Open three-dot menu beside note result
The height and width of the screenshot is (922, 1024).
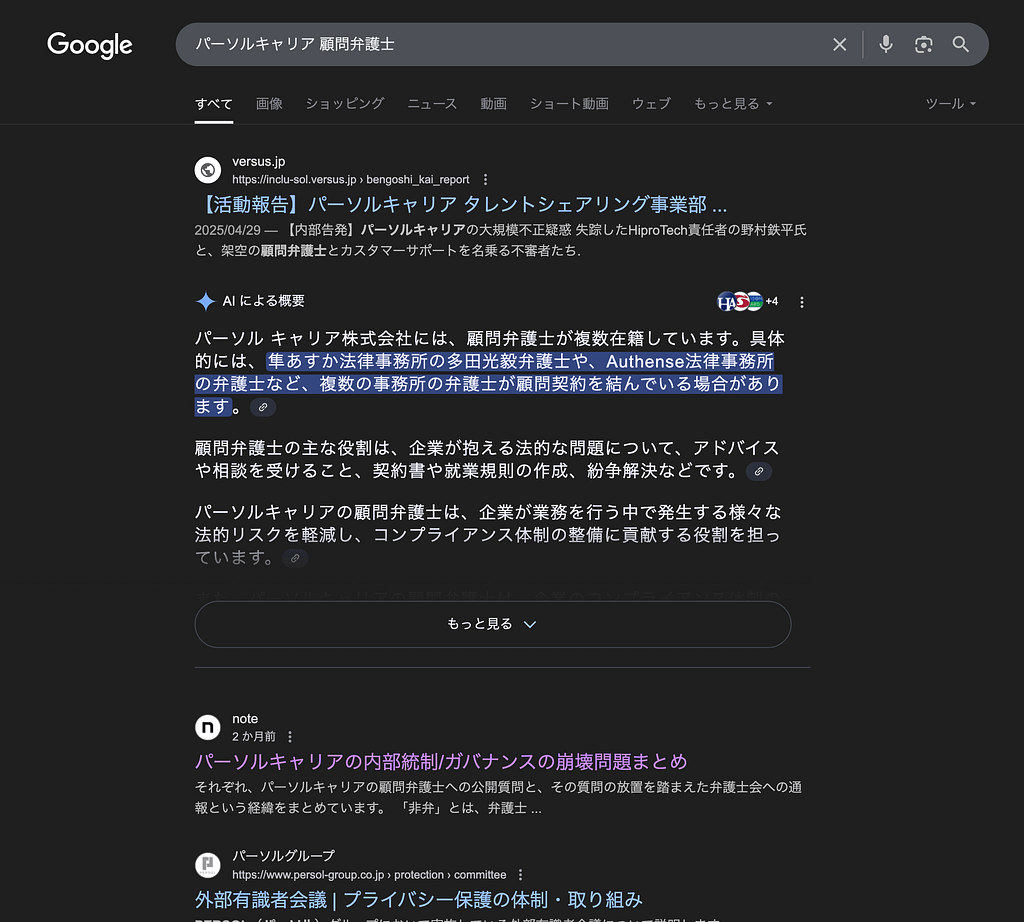point(290,737)
